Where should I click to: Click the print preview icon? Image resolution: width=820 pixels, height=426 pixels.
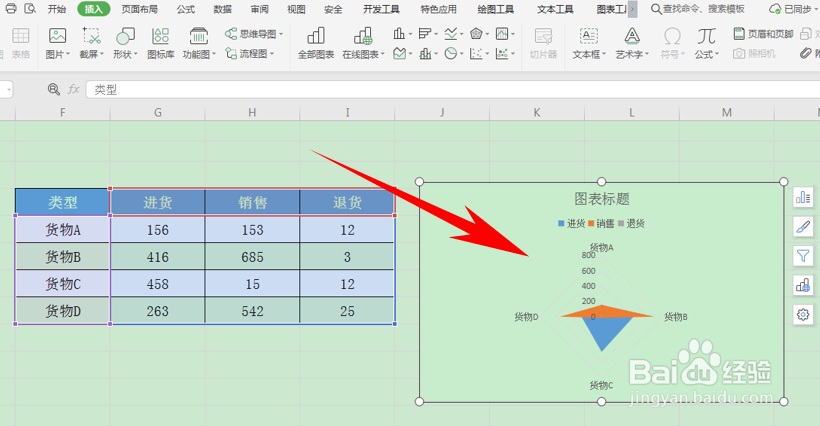30,9
